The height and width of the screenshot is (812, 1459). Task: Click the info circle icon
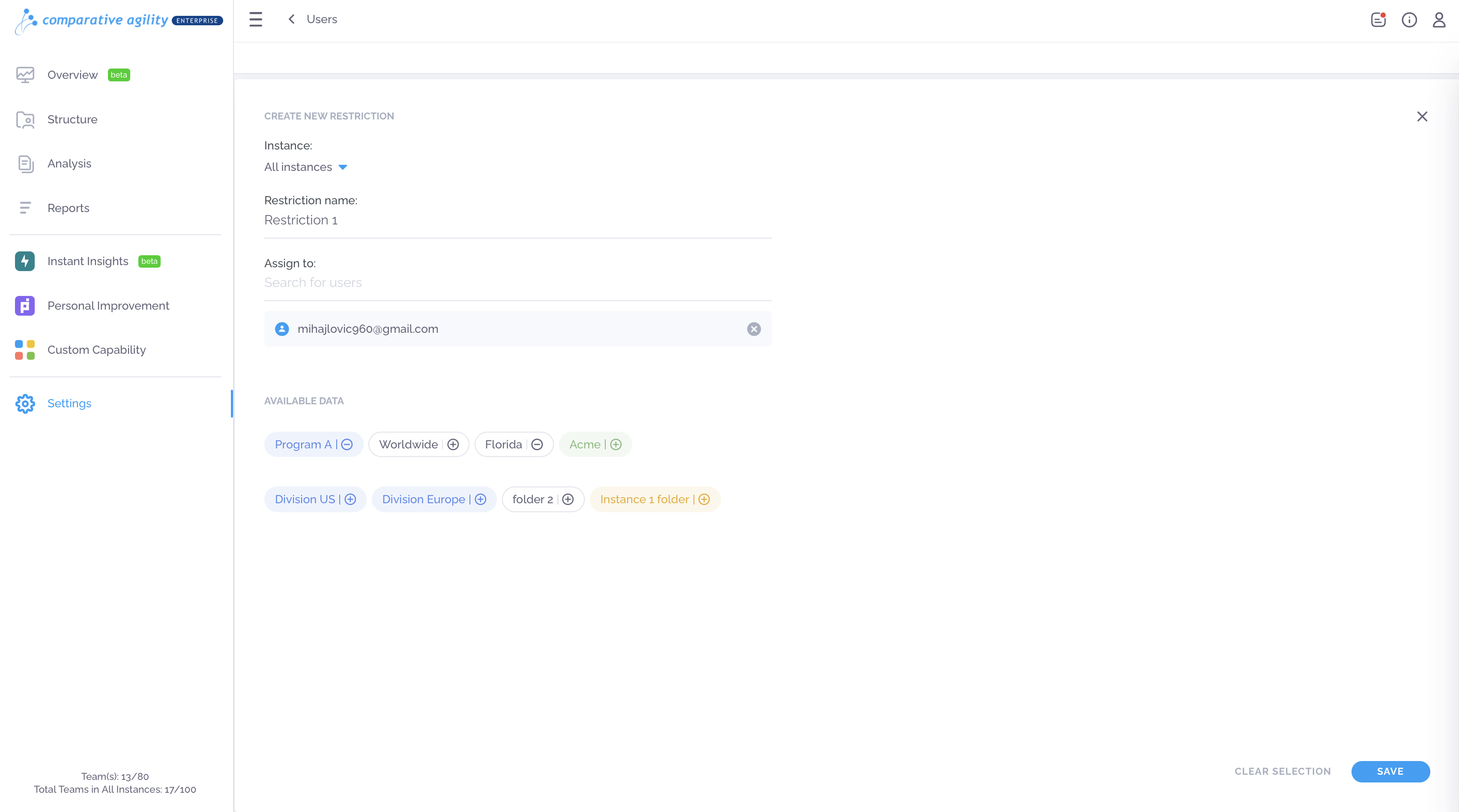point(1409,20)
